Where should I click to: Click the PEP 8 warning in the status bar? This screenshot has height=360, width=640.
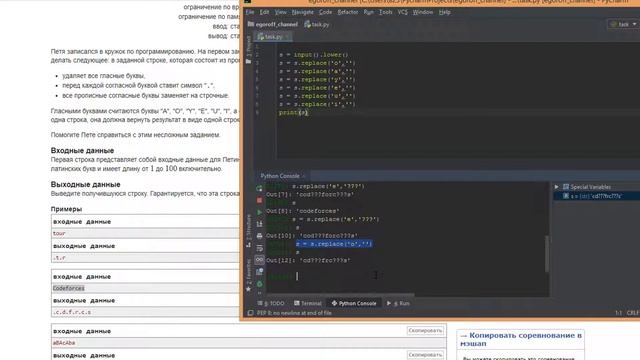pos(294,313)
